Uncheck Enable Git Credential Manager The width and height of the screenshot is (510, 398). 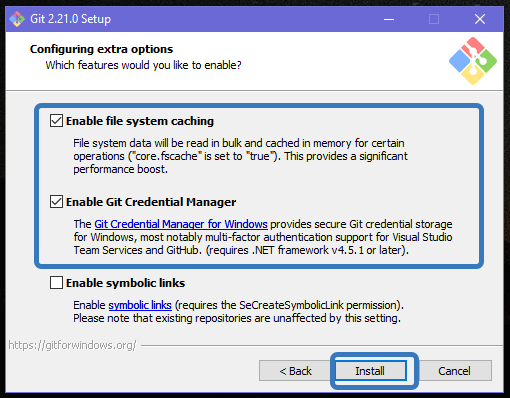[x=56, y=202]
